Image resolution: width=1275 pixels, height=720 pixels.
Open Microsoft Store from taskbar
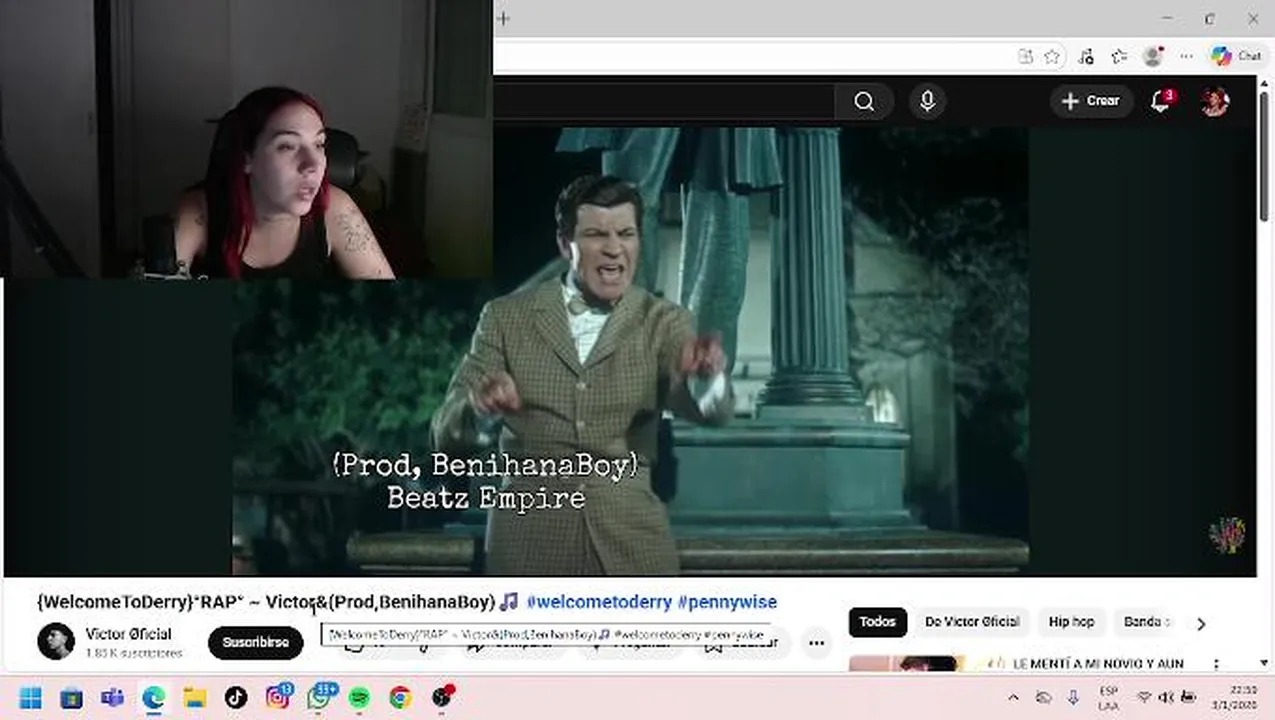71,698
